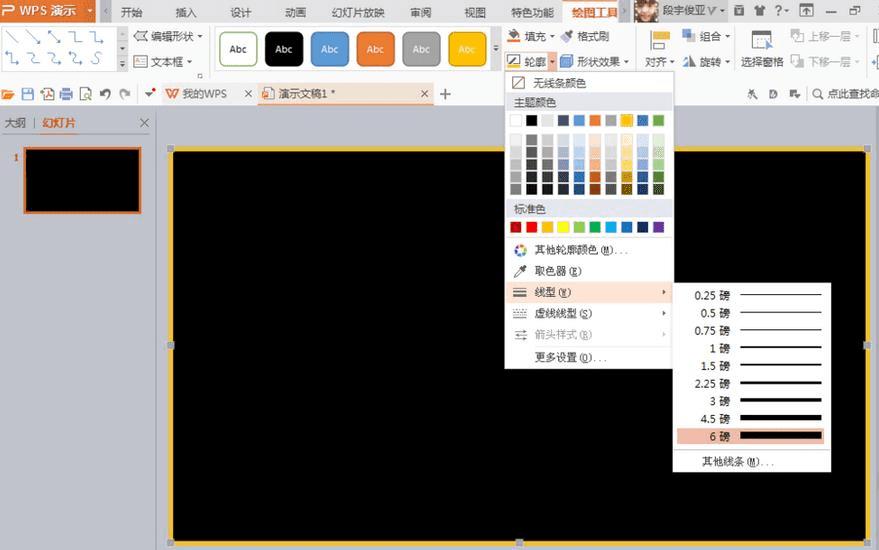Set line weight to 1.5 磅
Viewport: 879px width, 550px height.
tap(751, 366)
